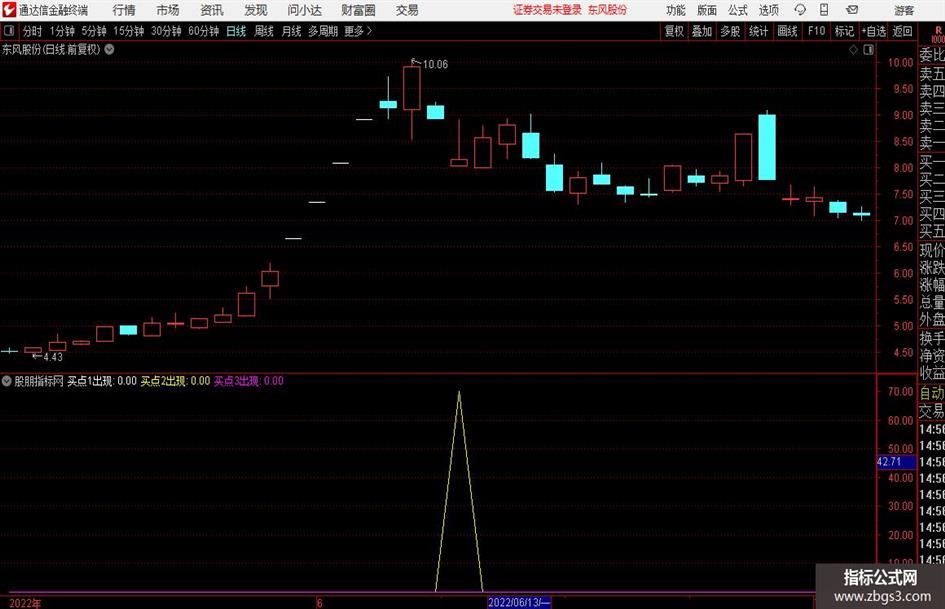Switch to the 月线 monthly tab
This screenshot has width=945, height=609.
291,31
